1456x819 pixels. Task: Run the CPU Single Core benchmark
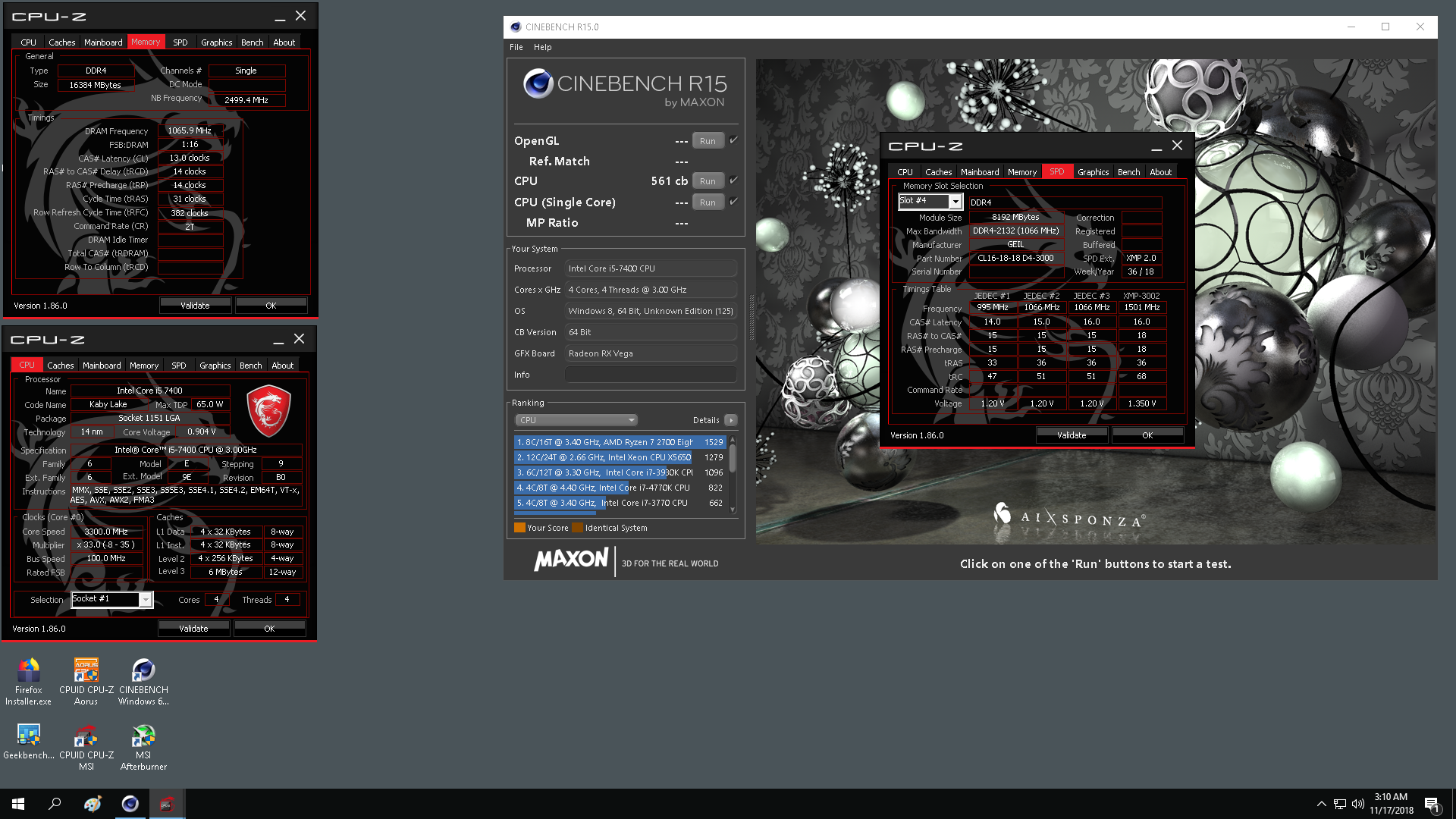708,202
